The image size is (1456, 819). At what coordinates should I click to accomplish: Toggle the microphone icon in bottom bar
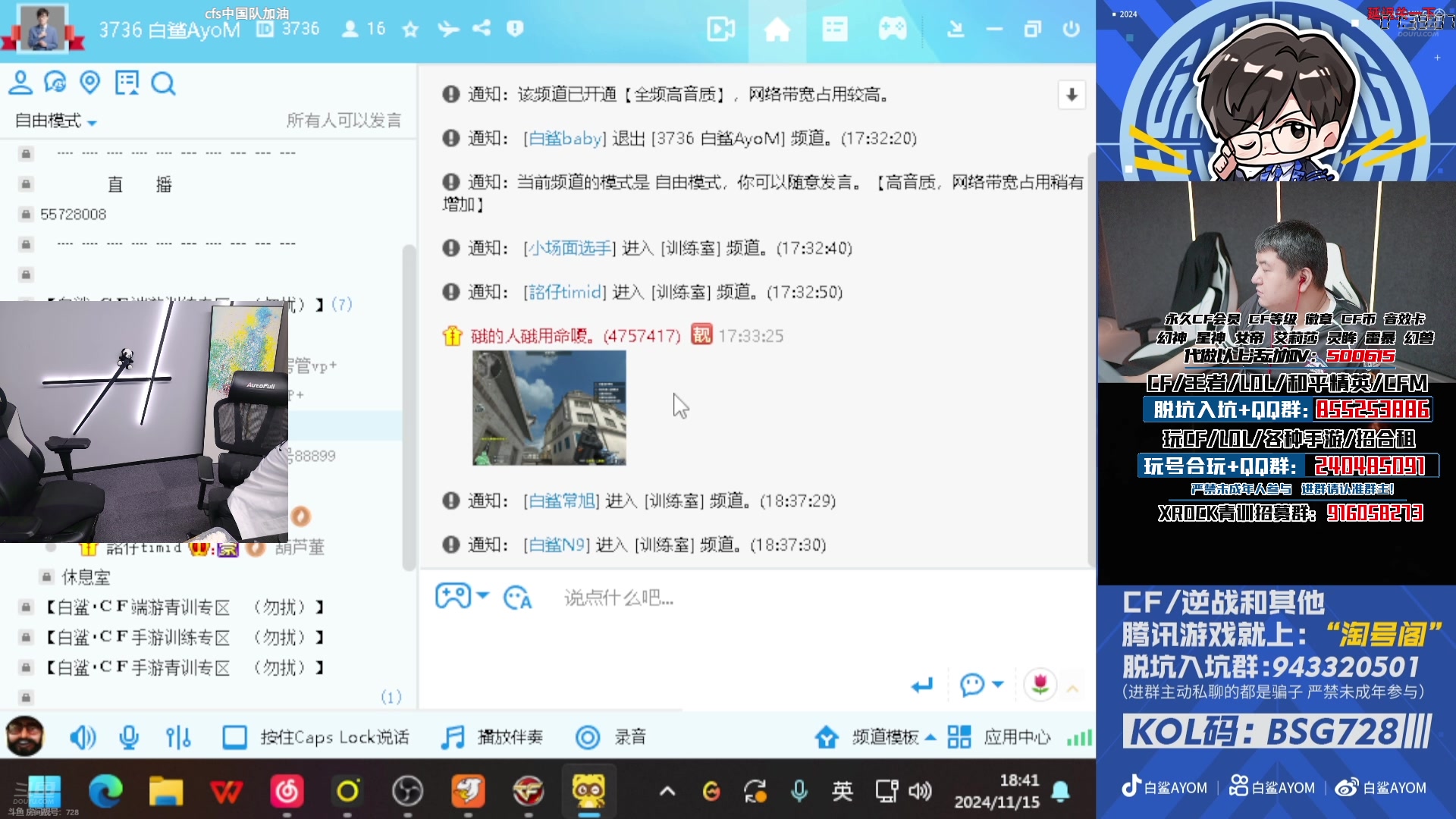(x=129, y=737)
